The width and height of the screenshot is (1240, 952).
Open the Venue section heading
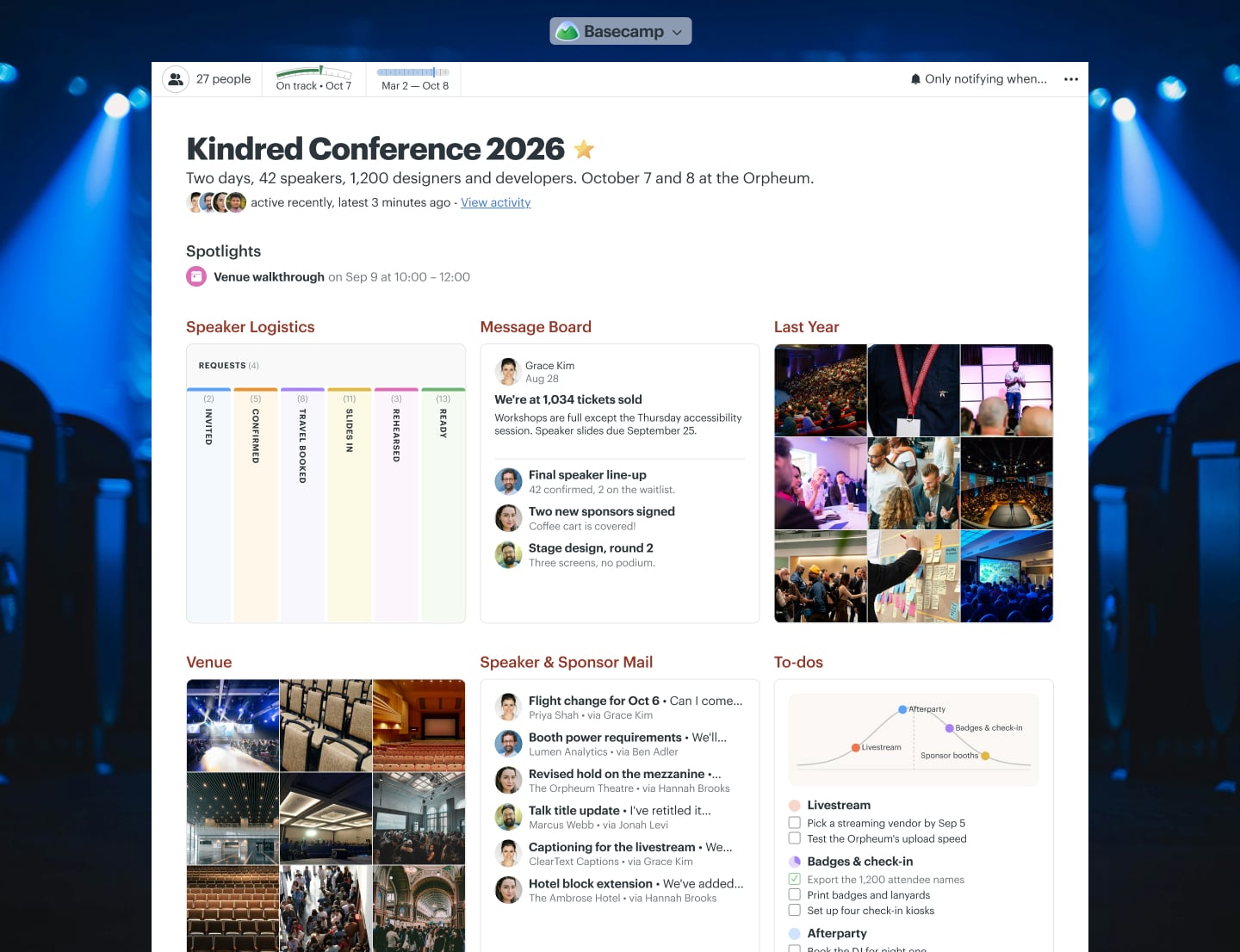(x=208, y=662)
